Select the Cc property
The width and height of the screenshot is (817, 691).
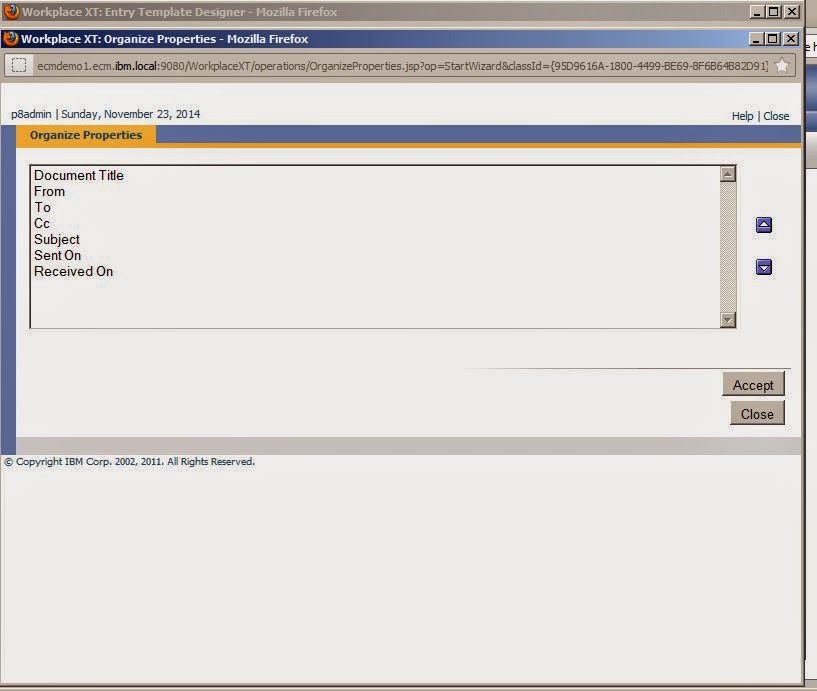pos(41,223)
